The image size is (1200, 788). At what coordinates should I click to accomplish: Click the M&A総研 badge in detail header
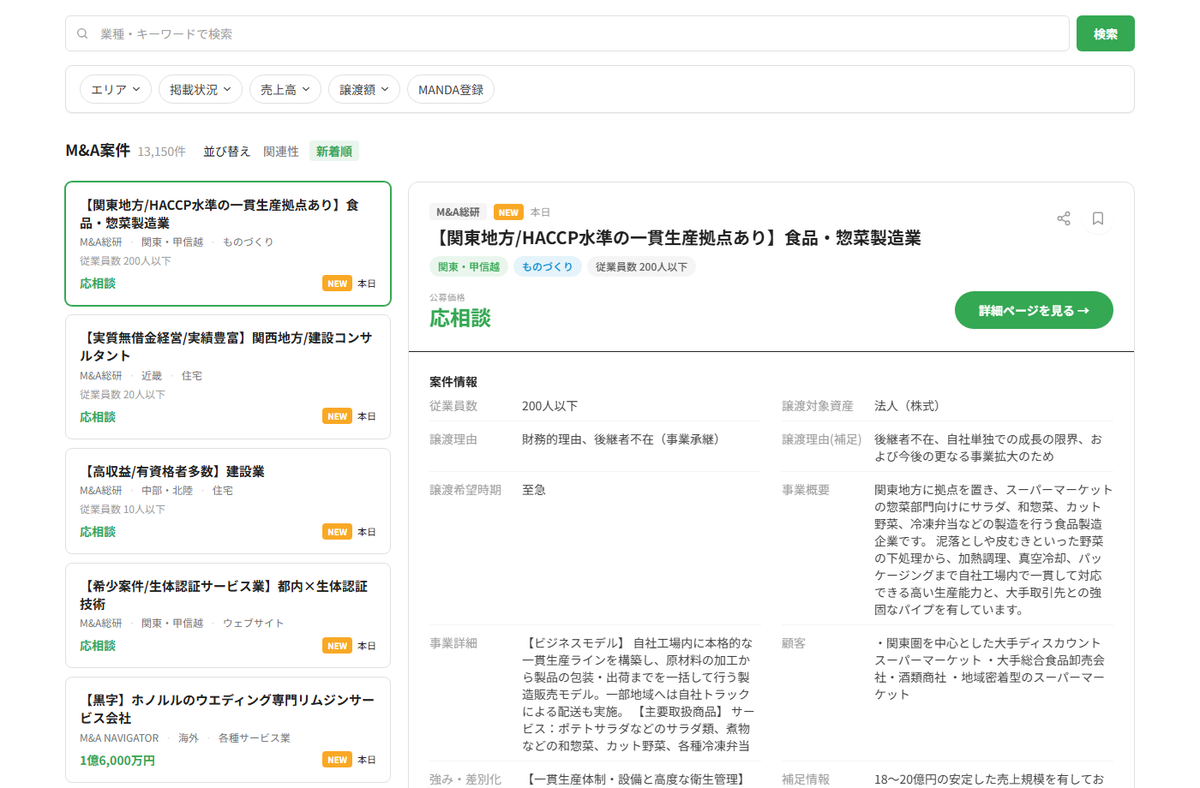pos(458,212)
